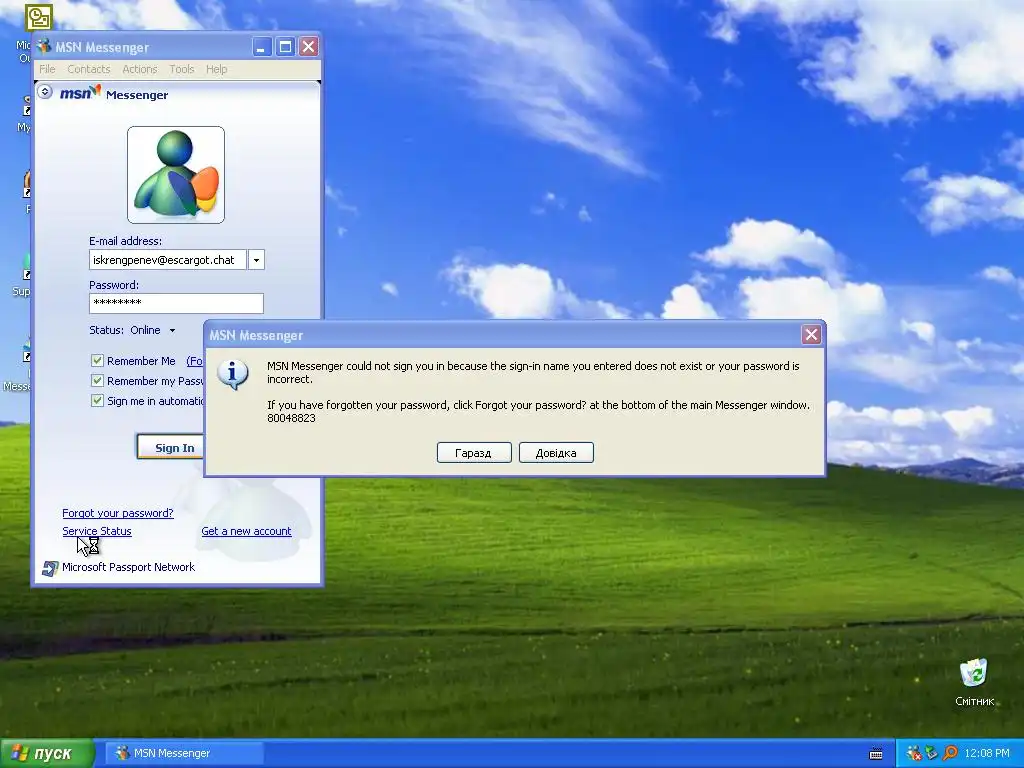Screen dimensions: 1024x768
Task: Click the Довідка button in the dialog
Action: click(x=556, y=453)
